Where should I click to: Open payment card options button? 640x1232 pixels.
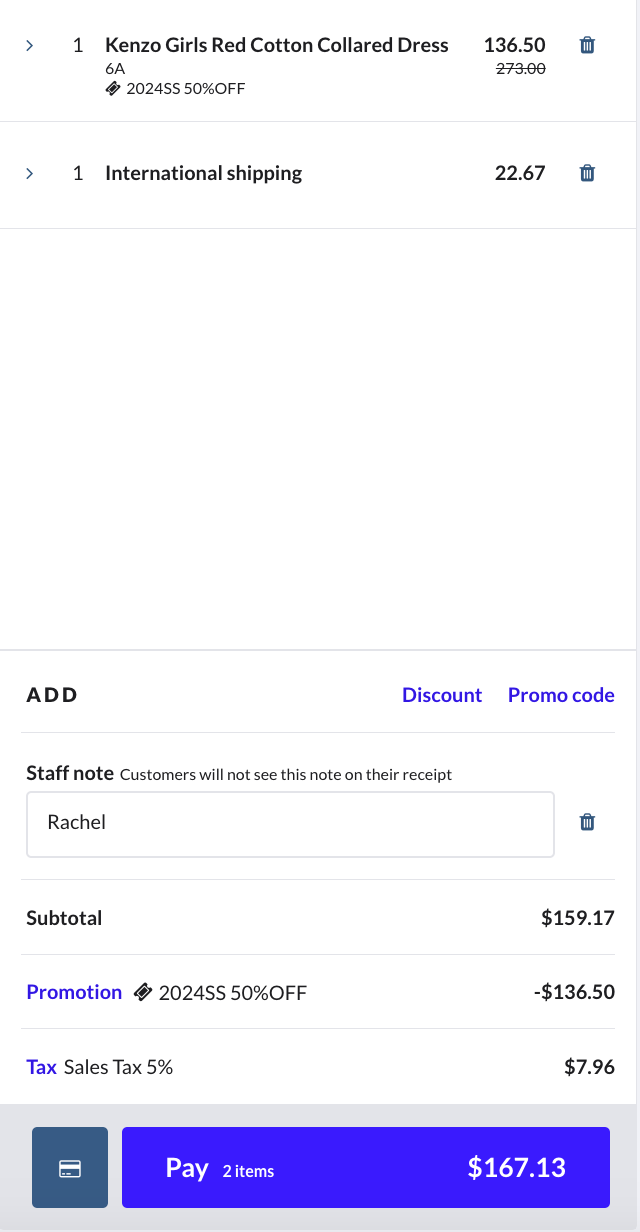pyautogui.click(x=70, y=1168)
